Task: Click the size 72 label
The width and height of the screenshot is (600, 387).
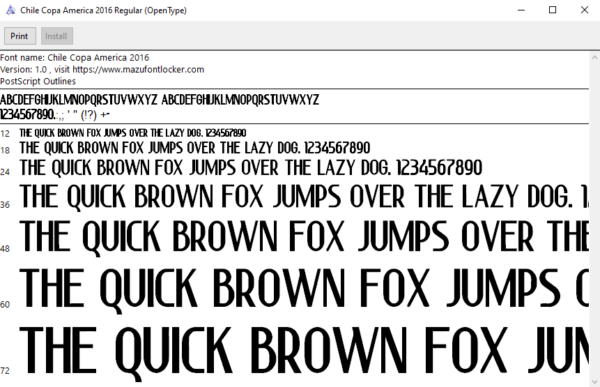Action: tap(5, 371)
